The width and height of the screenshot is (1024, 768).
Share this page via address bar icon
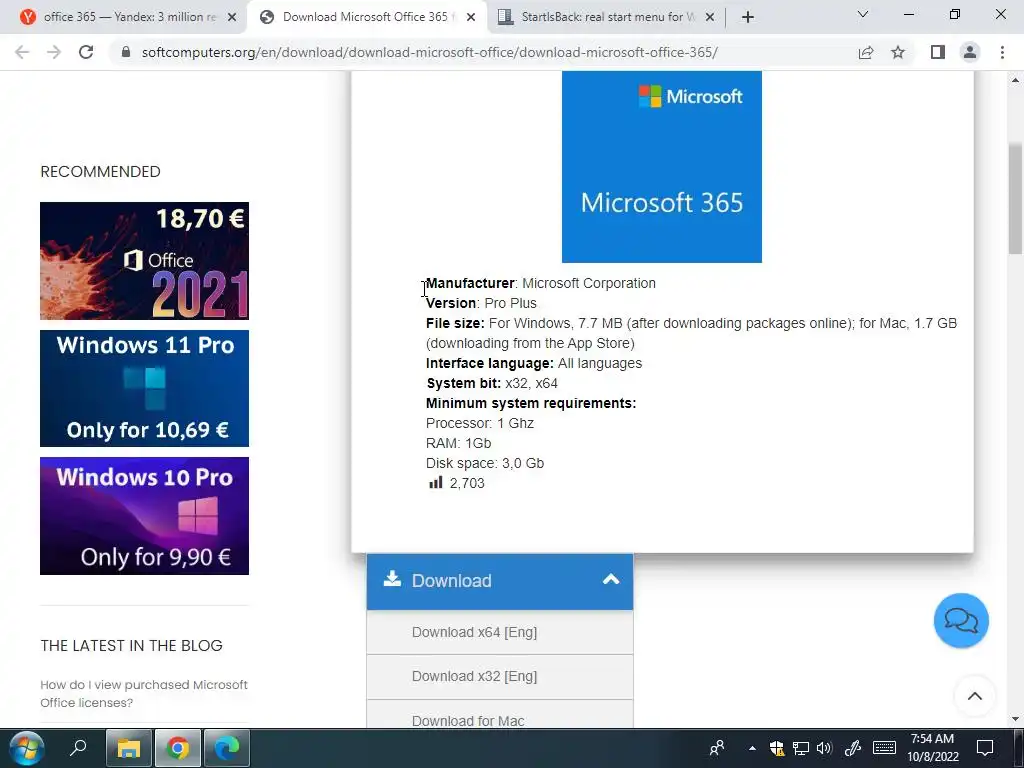(866, 52)
